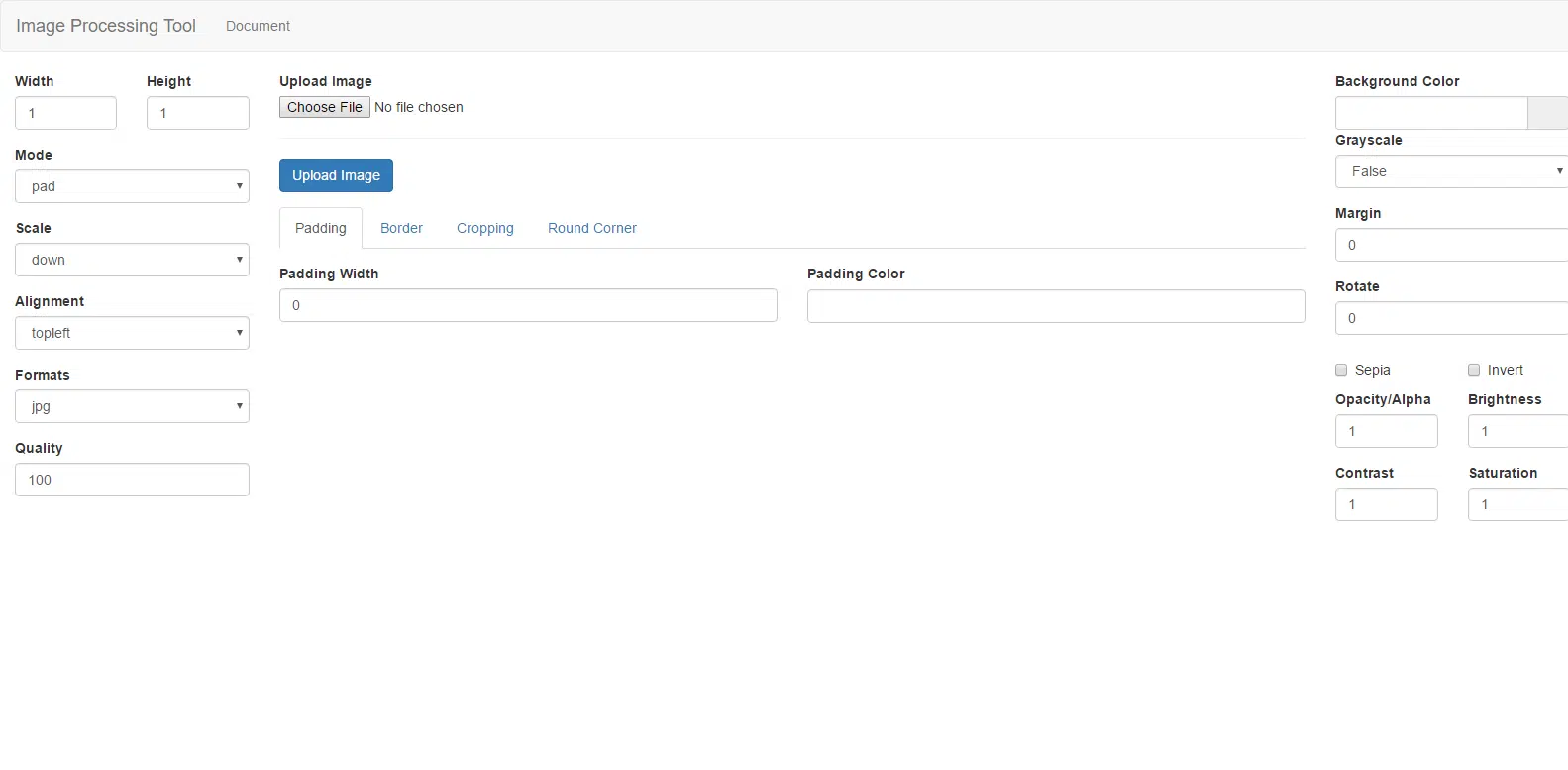Image resolution: width=1568 pixels, height=770 pixels.
Task: Focus the Padding Width input
Action: 528,305
